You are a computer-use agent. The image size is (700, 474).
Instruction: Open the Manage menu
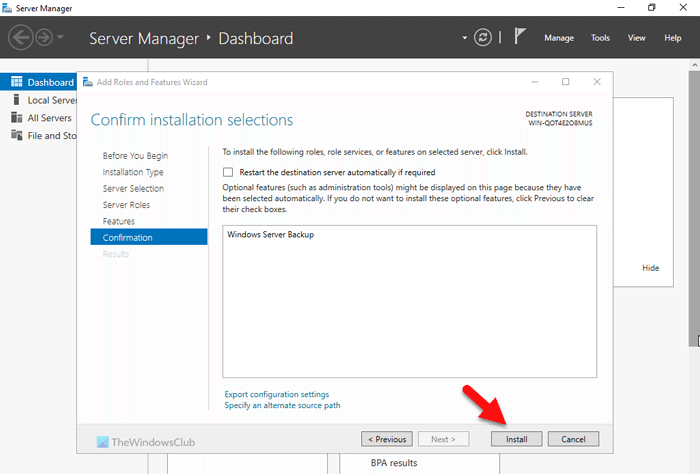559,38
